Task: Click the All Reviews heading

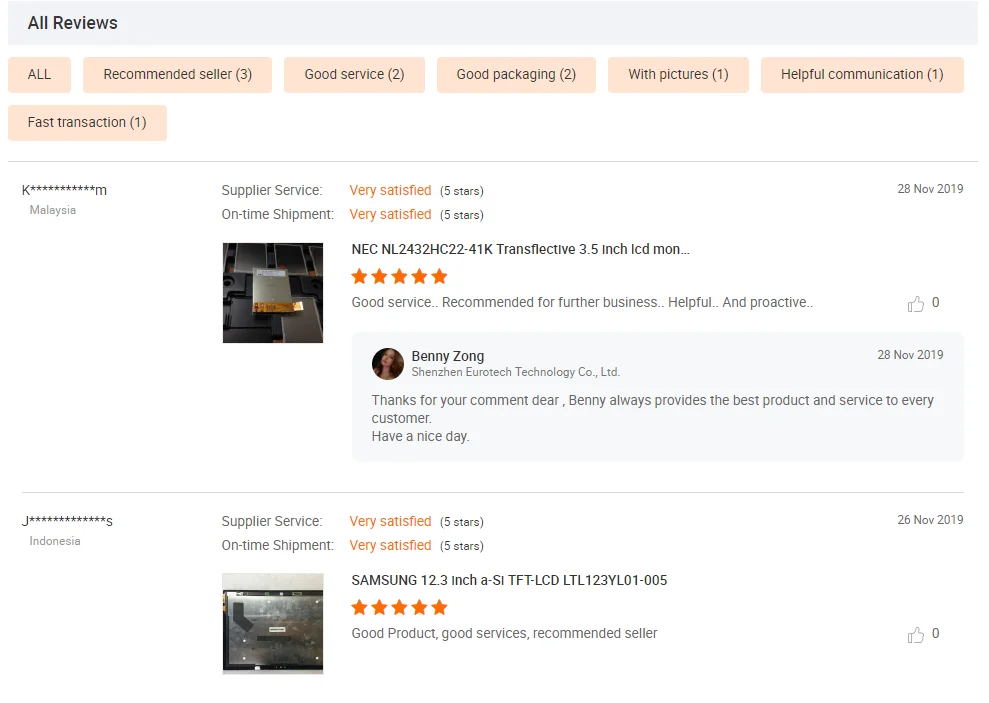Action: pyautogui.click(x=73, y=23)
